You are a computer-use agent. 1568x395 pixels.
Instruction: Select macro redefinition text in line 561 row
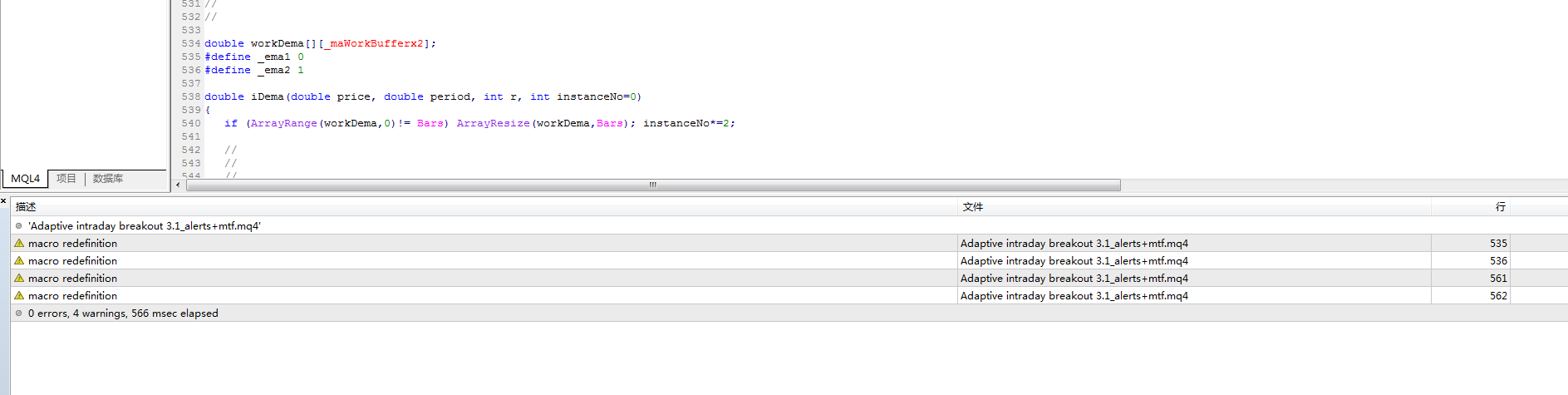(72, 279)
